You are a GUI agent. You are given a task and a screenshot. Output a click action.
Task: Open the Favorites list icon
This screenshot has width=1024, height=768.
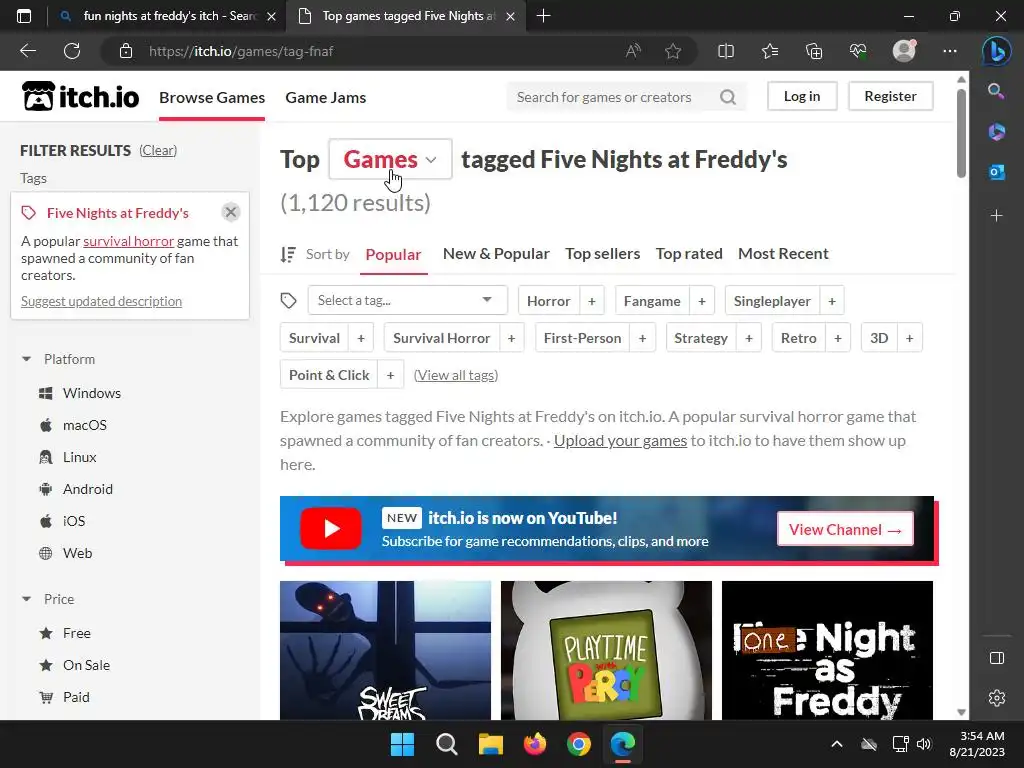click(770, 51)
